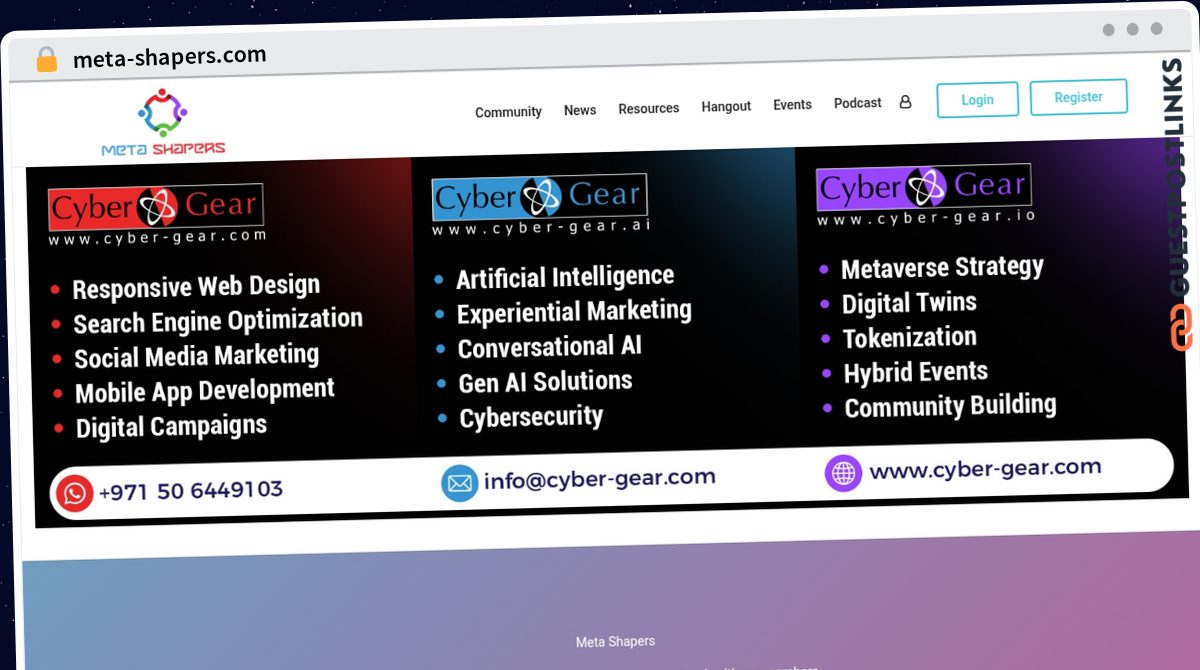Click the email envelope icon
The image size is (1200, 670).
pos(459,484)
